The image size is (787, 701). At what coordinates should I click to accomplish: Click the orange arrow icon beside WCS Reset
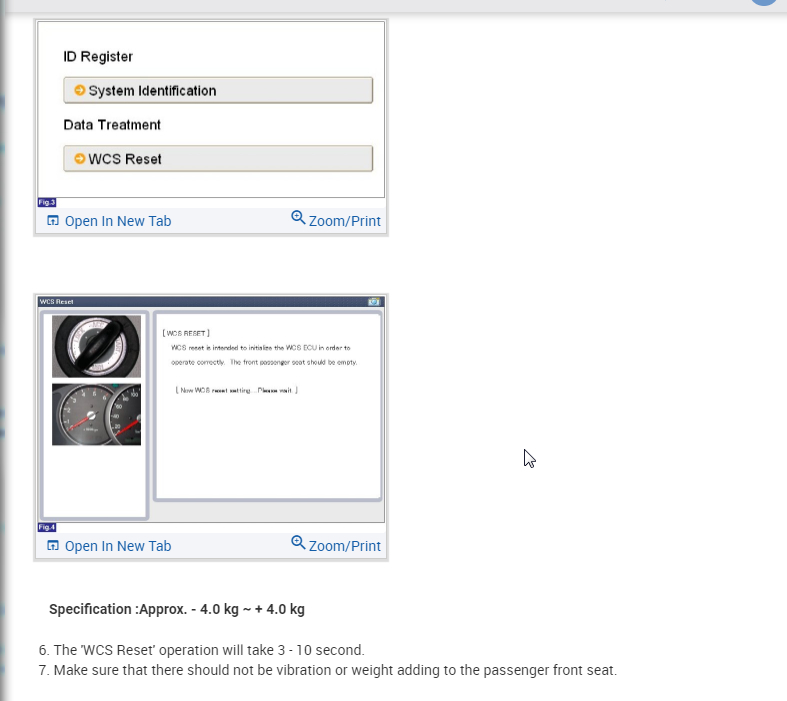pos(79,158)
